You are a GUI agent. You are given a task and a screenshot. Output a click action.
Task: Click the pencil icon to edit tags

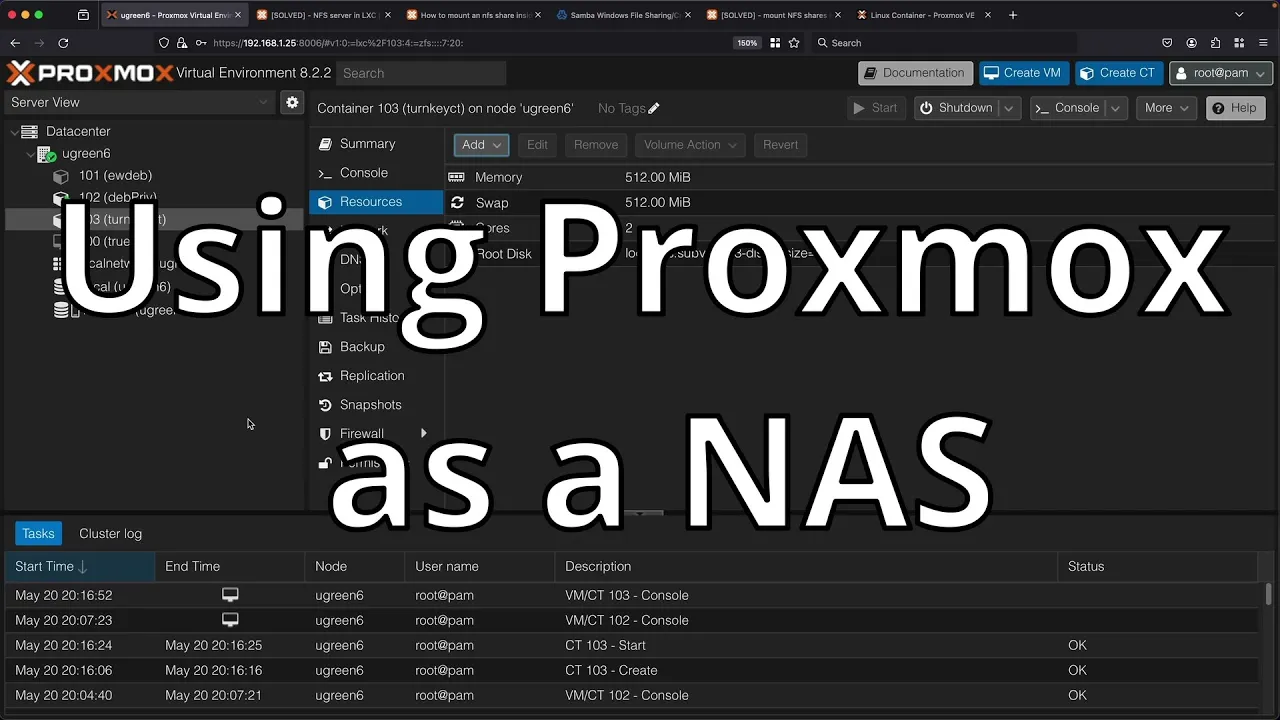click(x=654, y=108)
